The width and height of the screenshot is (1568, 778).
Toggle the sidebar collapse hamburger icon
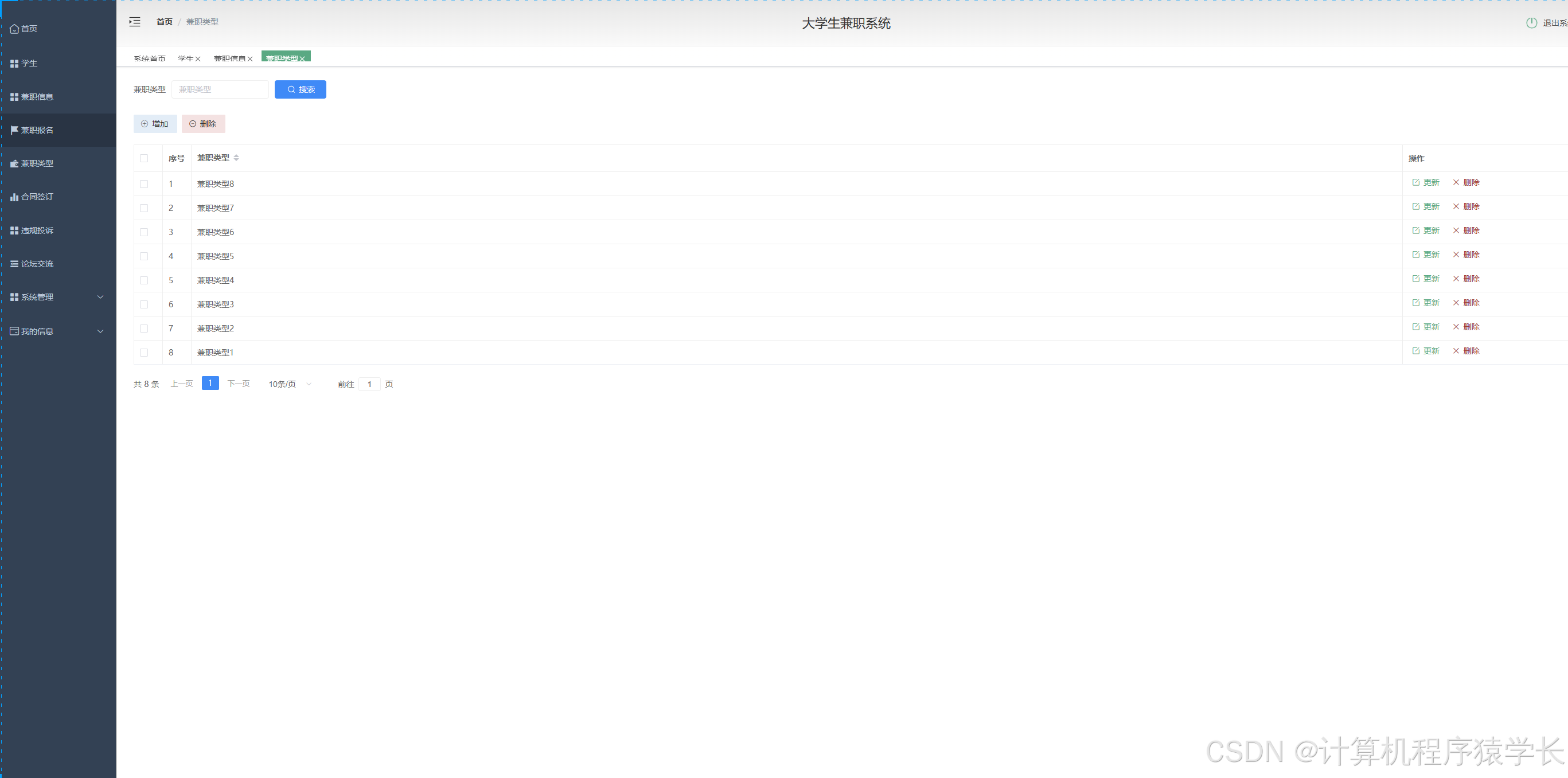point(135,22)
